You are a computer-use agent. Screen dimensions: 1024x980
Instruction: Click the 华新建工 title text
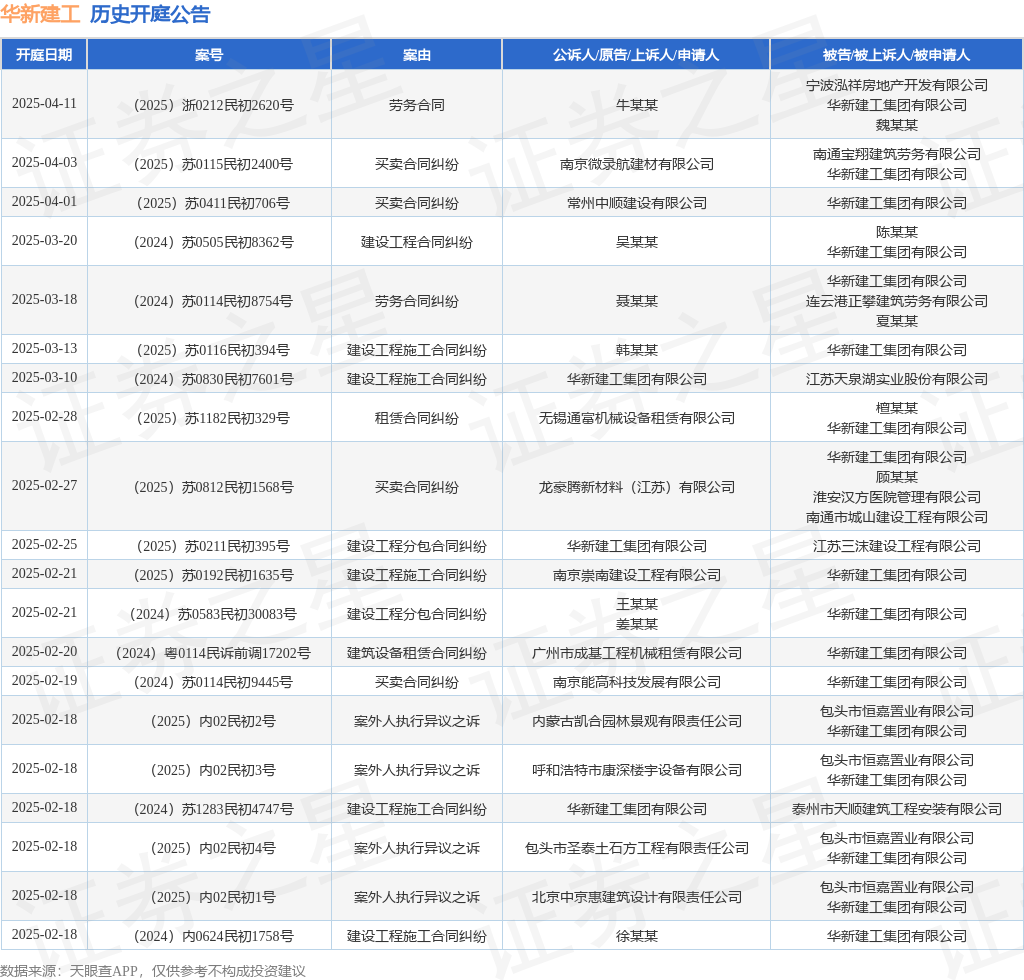point(40,14)
